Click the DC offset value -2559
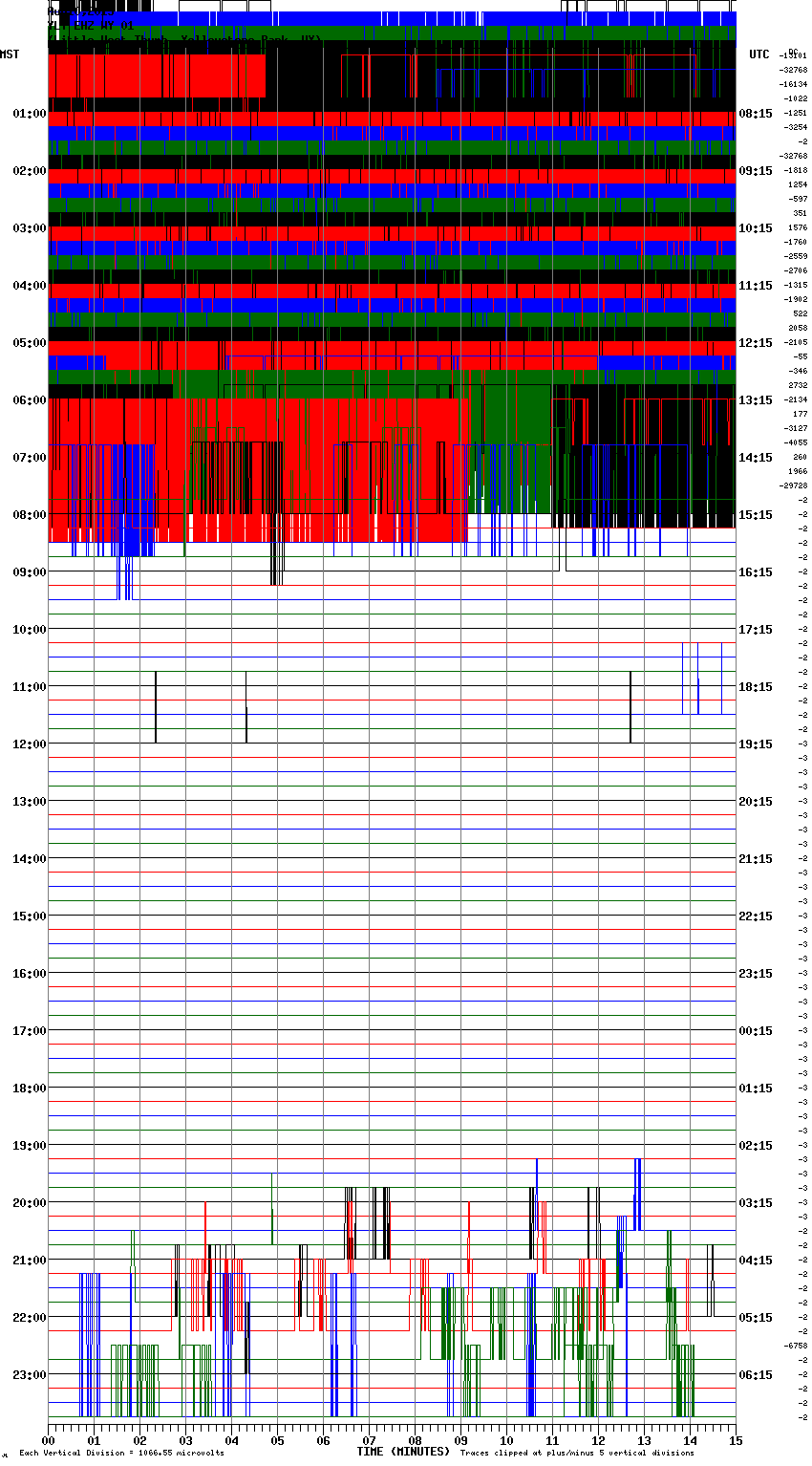The image size is (812, 1466). (797, 256)
